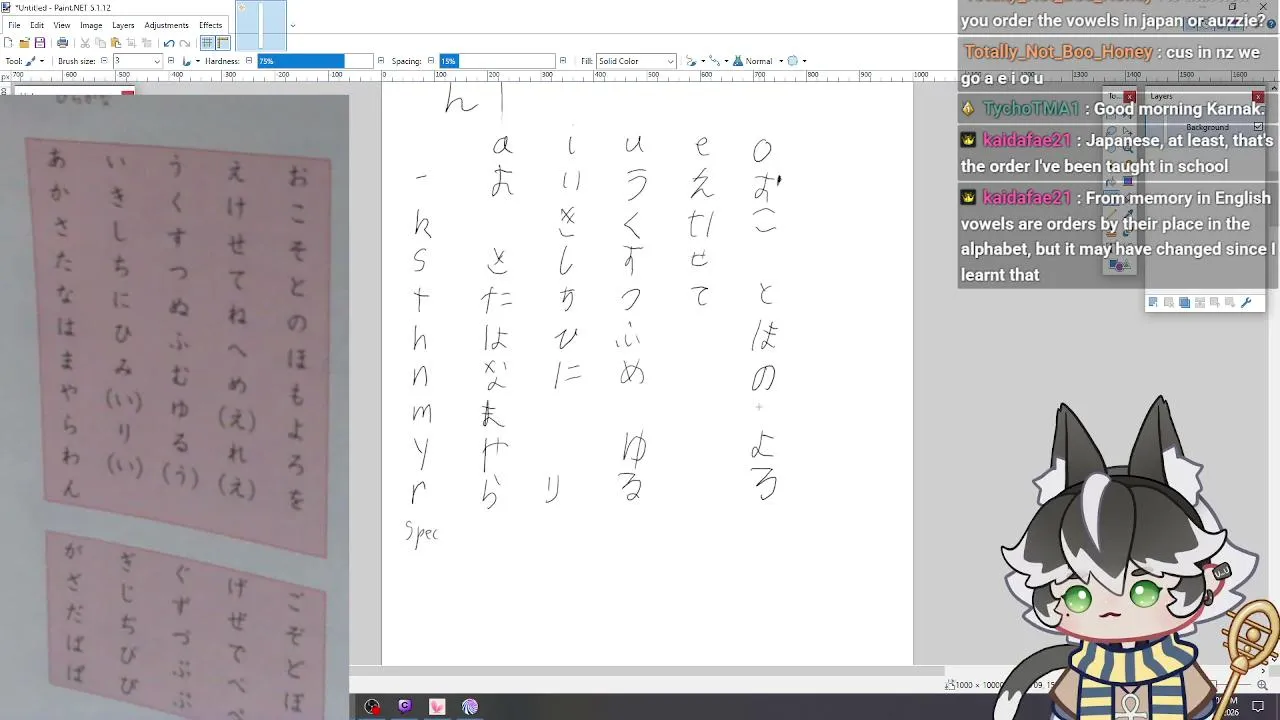
Task: Click the Add New Layer icon
Action: coord(1153,303)
